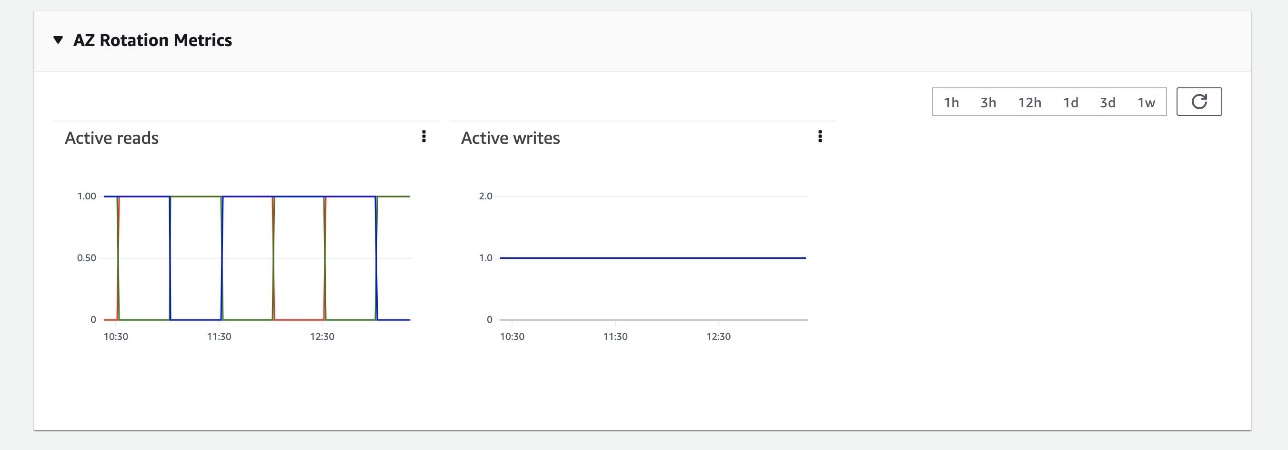Screen dimensions: 1288x450
Task: Click the Active writes chart title
Action: (510, 138)
